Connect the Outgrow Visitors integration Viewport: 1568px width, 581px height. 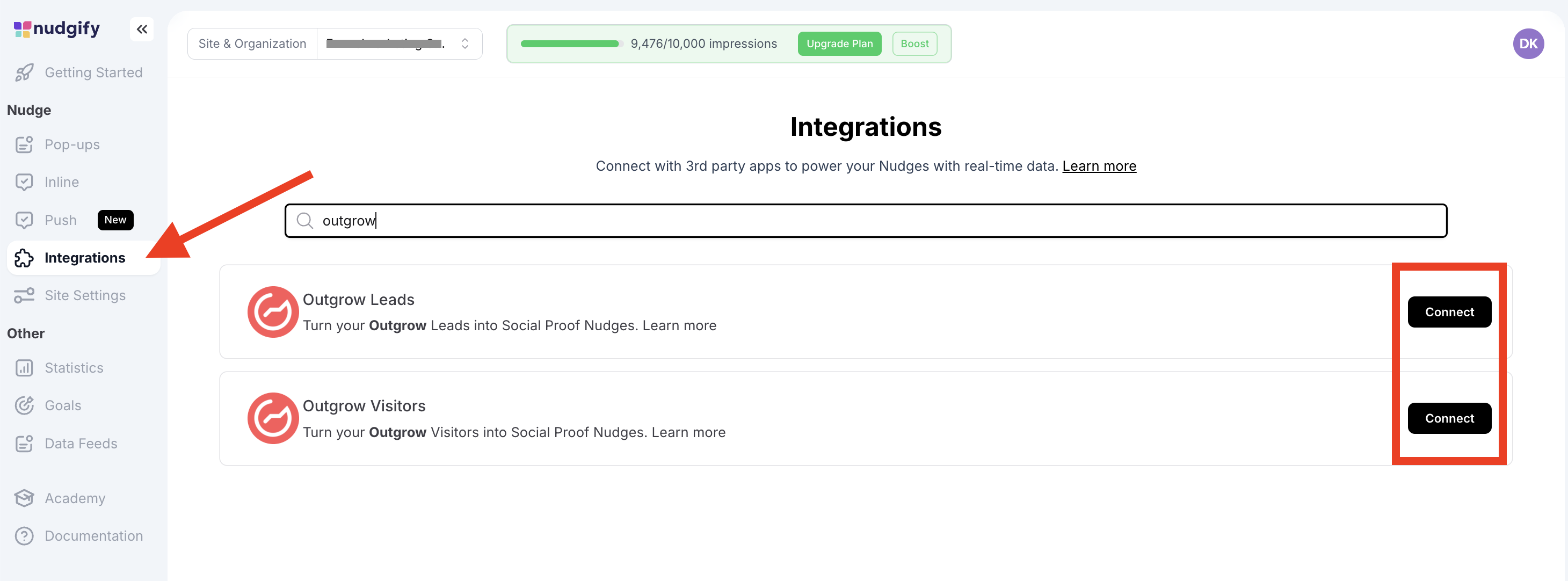pos(1449,418)
